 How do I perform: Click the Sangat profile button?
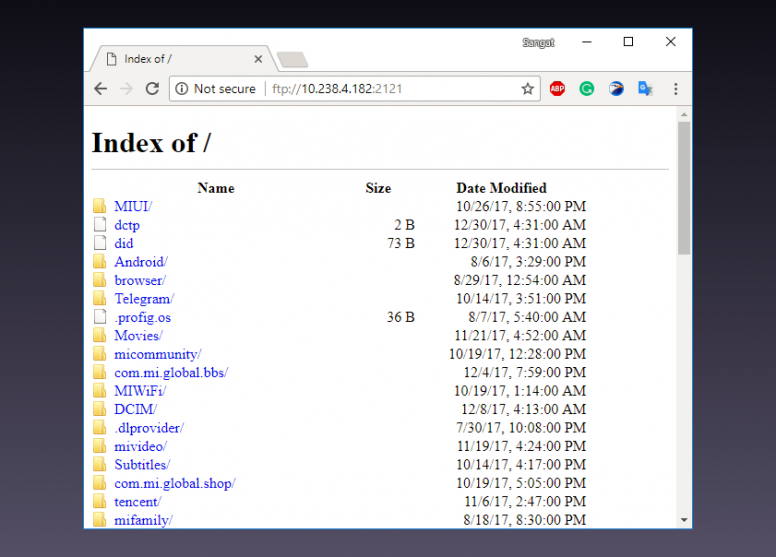coord(538,43)
